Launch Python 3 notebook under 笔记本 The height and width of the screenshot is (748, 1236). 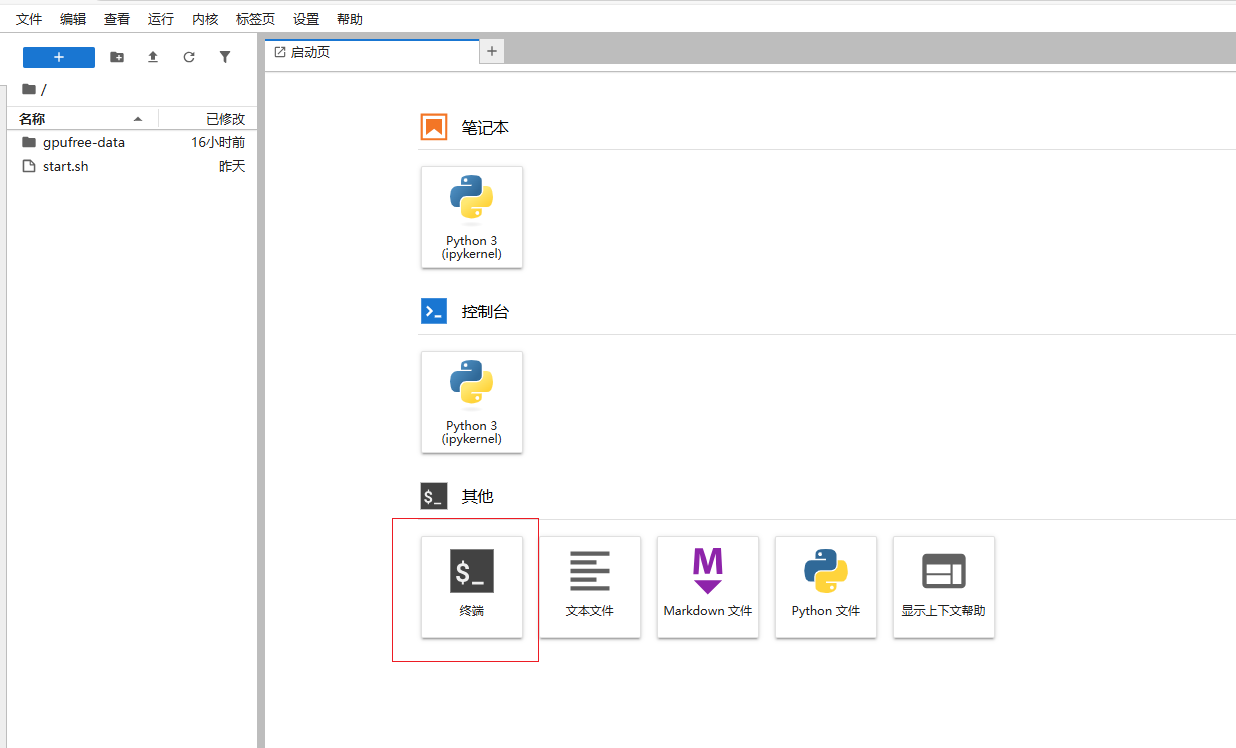click(x=472, y=217)
